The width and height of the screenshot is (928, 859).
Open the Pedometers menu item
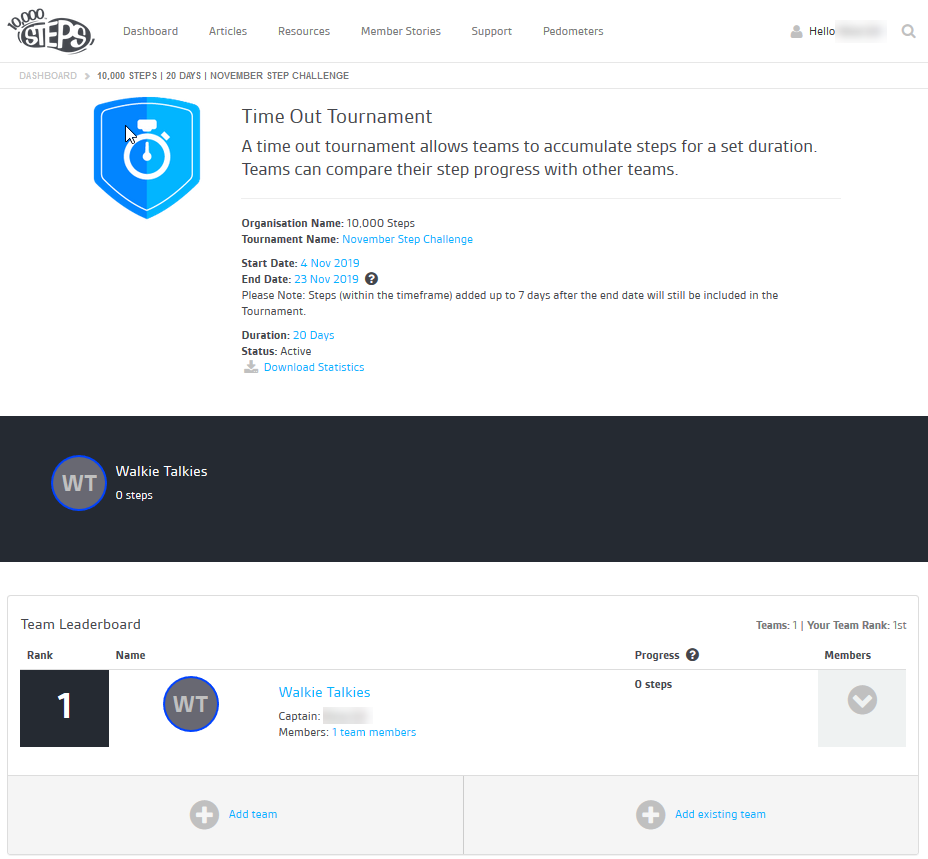[573, 31]
